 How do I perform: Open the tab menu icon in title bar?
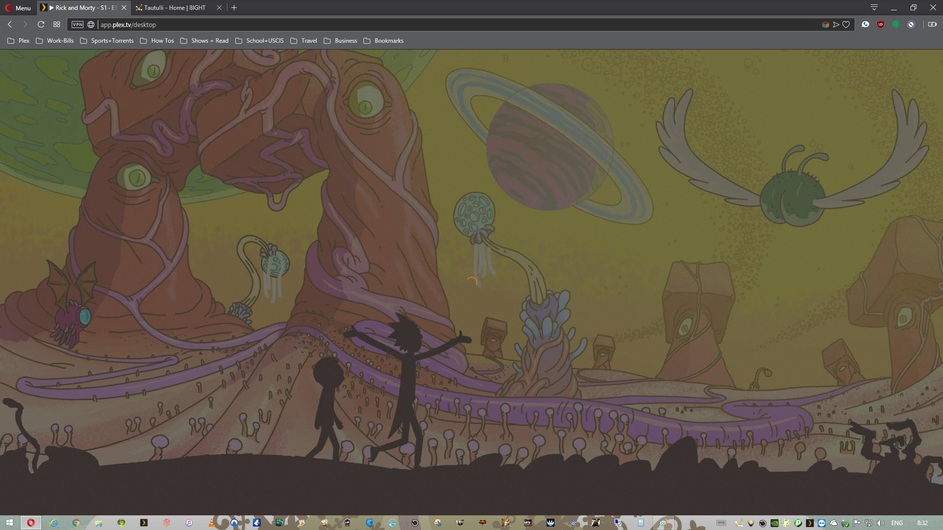pyautogui.click(x=874, y=7)
